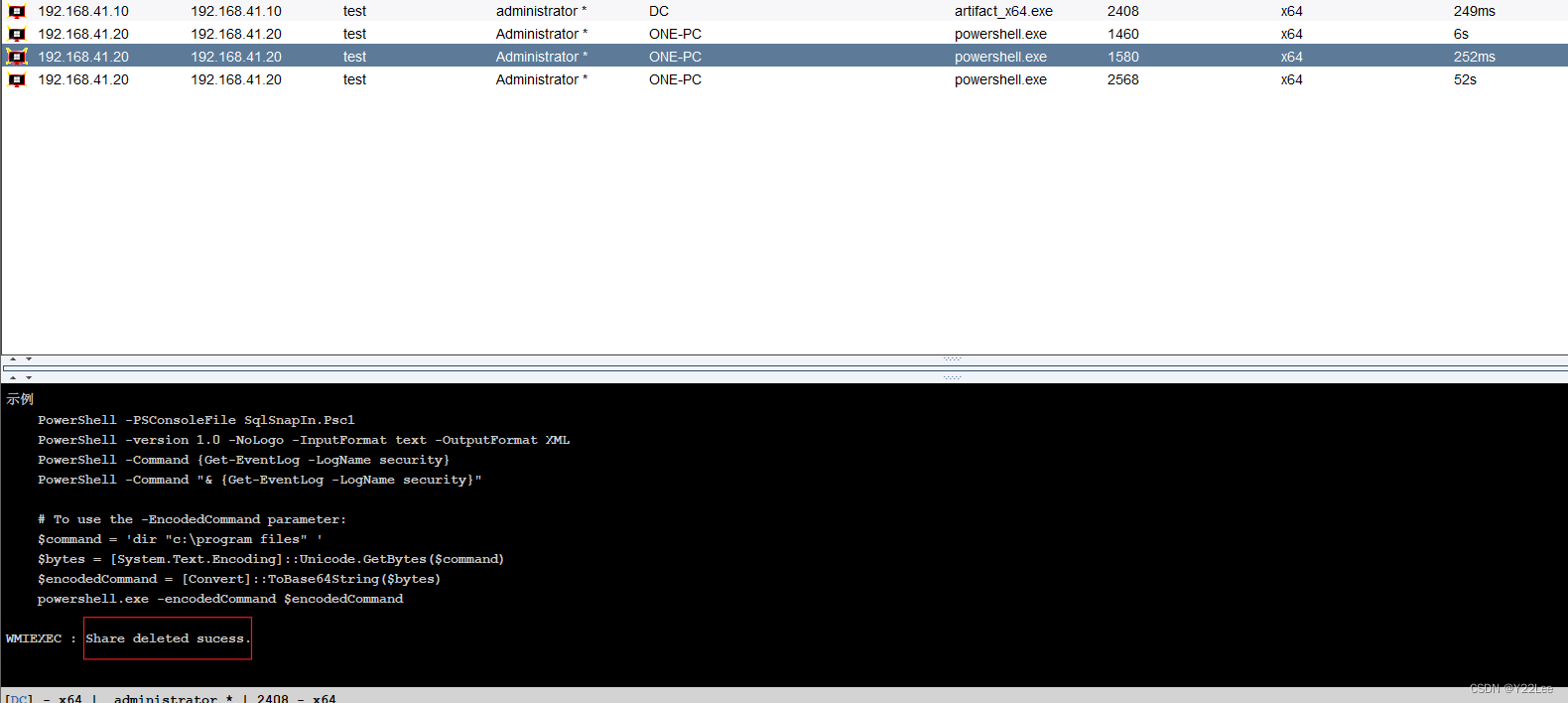Select powershell.exe cell in PID 1460 row
This screenshot has width=1568, height=703.
click(1000, 34)
